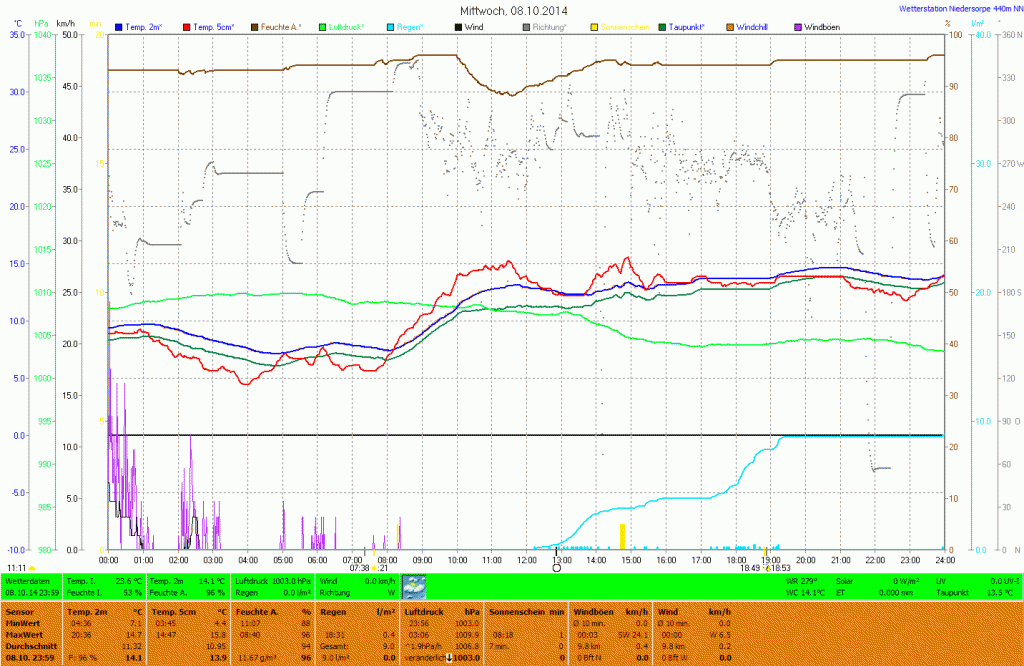Click the falling pressure trend arrow
Image resolution: width=1024 pixels, height=666 pixels.
pyautogui.click(x=450, y=657)
